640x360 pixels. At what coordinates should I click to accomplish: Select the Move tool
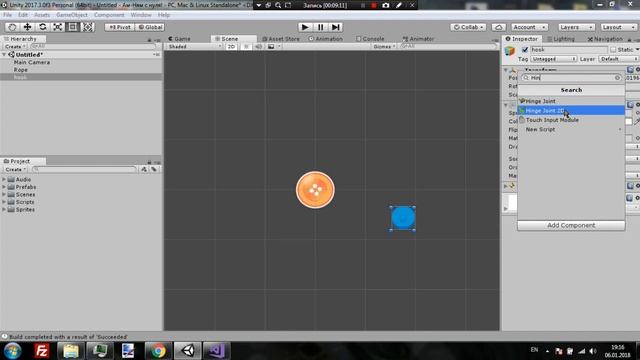[x=27, y=27]
